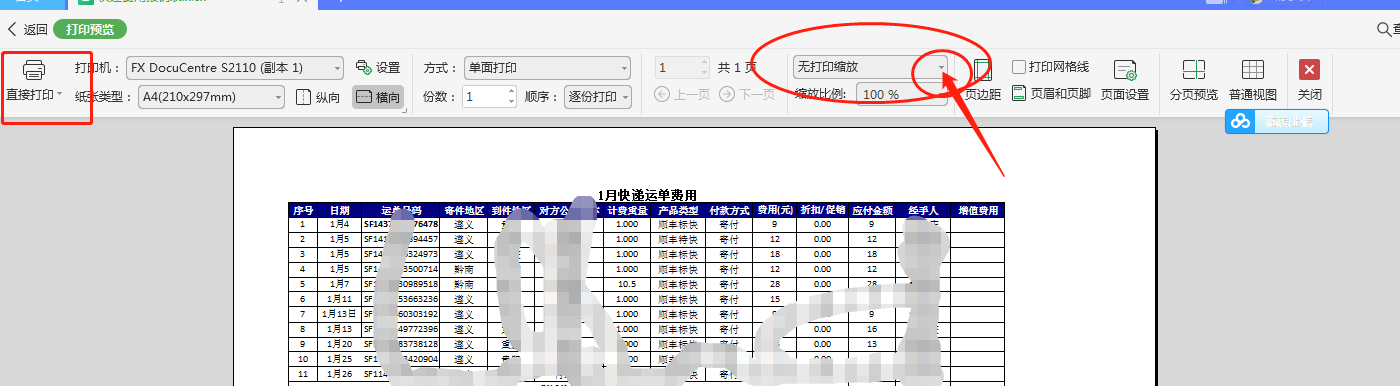The width and height of the screenshot is (1400, 386).
Task: Open the printer selection FX DocuCentre dropdown
Action: tap(235, 67)
